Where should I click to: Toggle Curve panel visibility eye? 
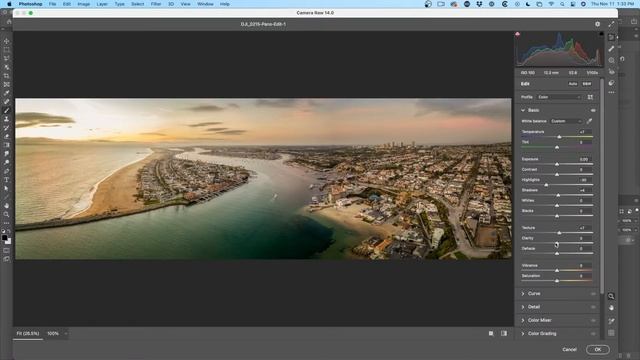[x=593, y=293]
